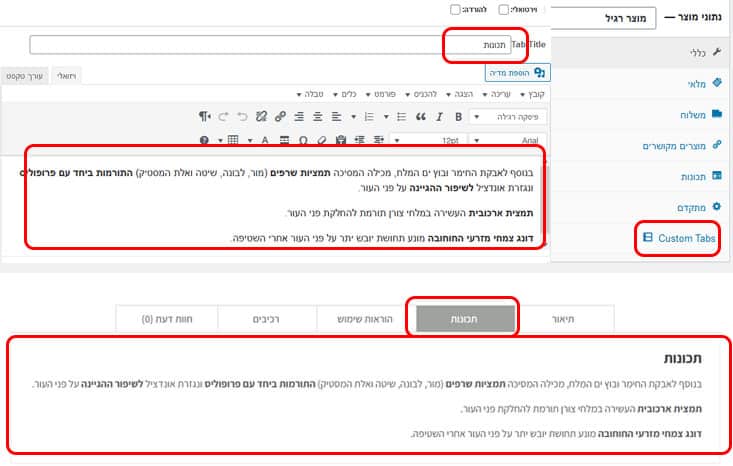Toggle paste as text clipboard icon
733x466 pixels.
pos(341,140)
